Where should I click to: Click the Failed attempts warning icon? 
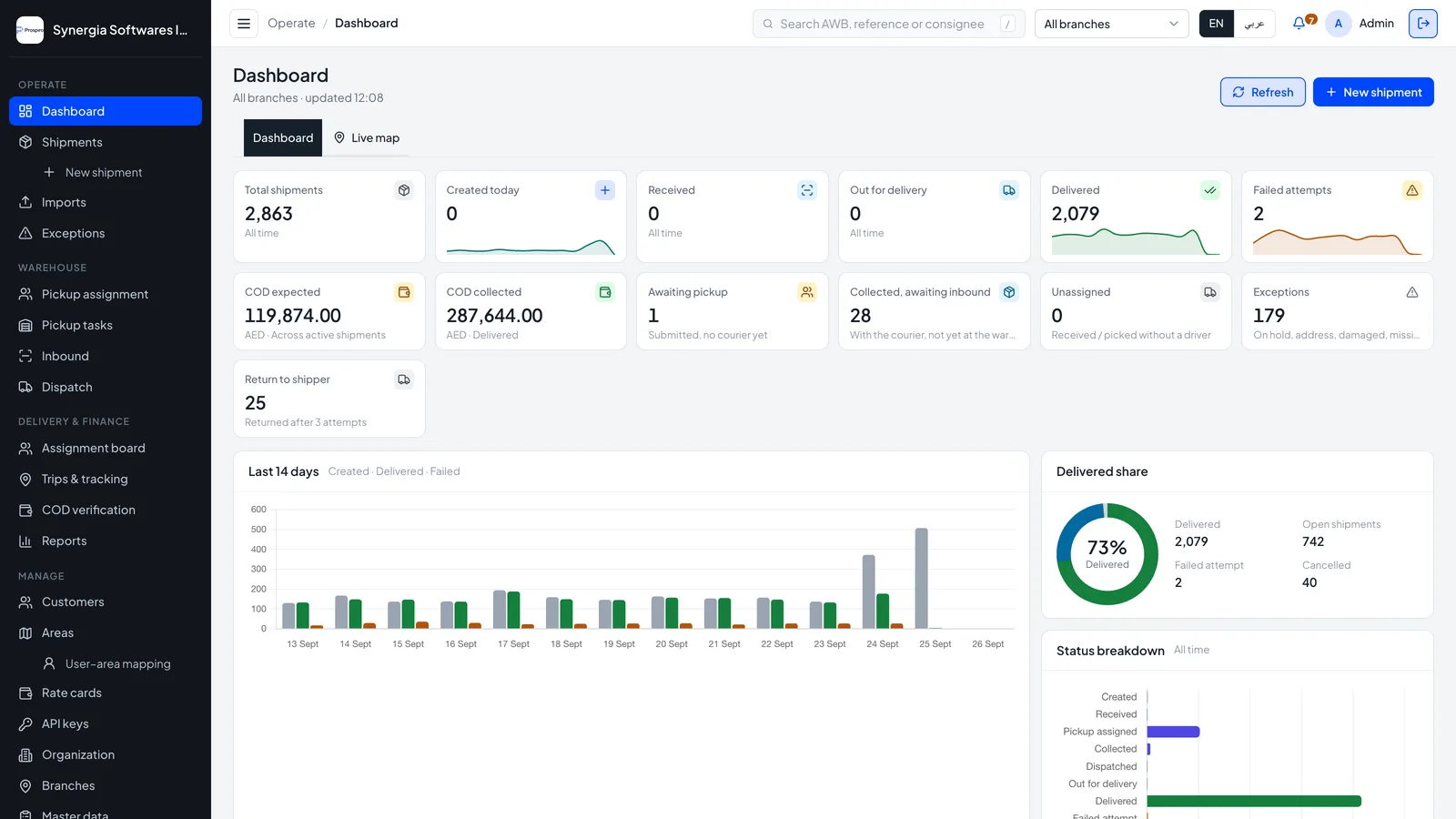[1412, 190]
